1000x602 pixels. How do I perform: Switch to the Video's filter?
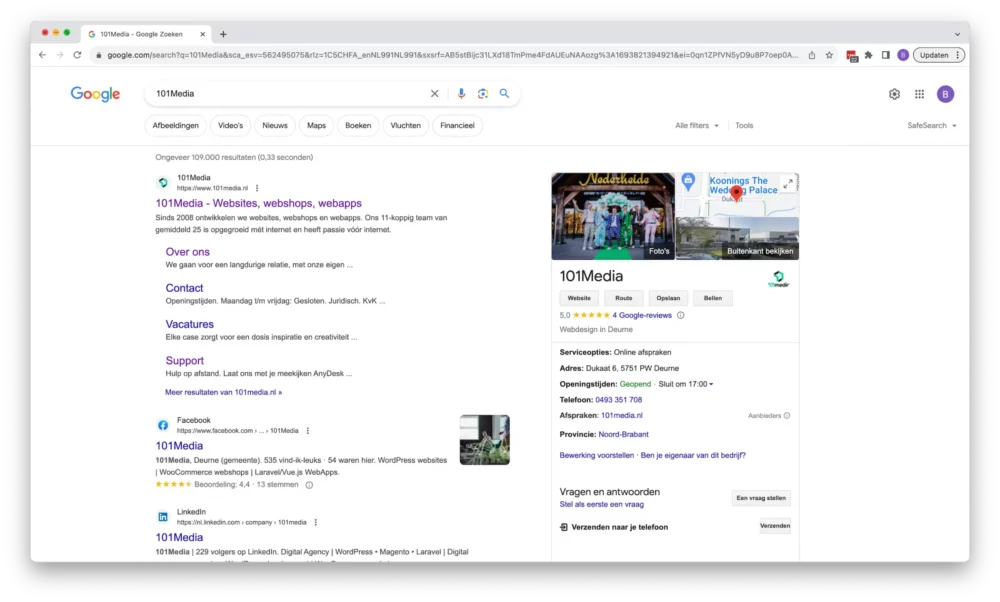point(230,126)
